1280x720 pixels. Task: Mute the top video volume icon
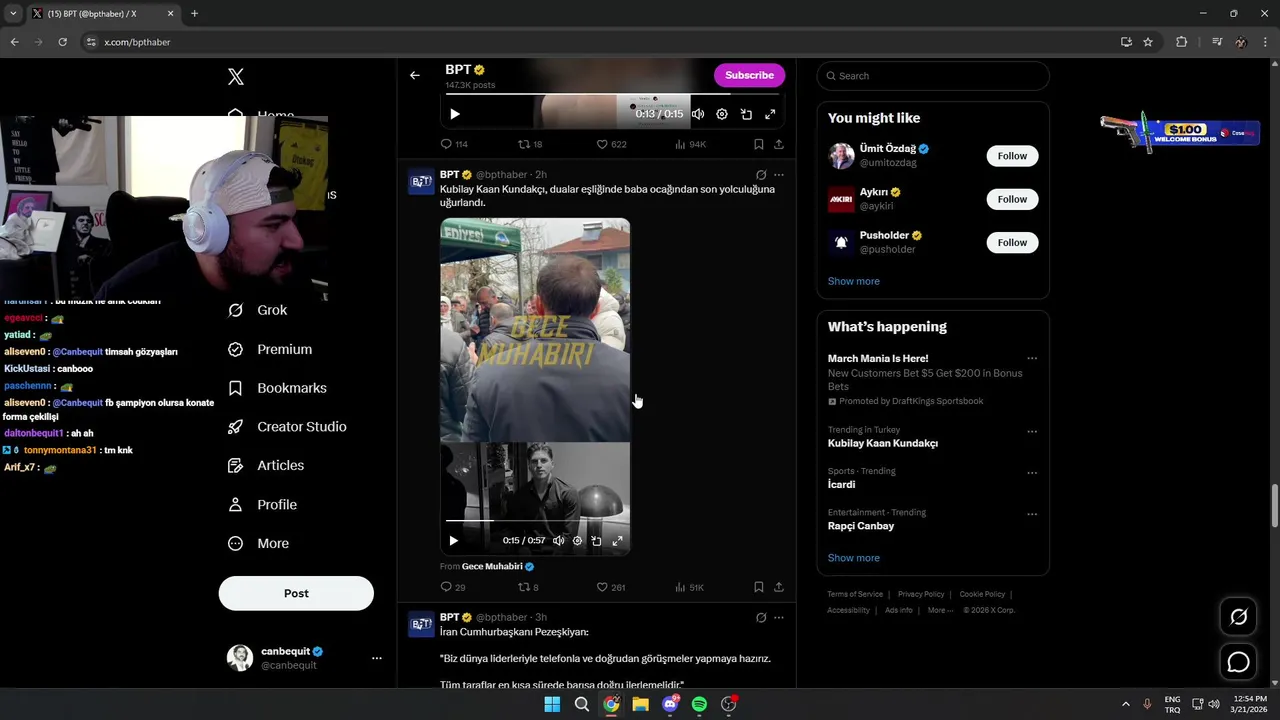pos(698,114)
